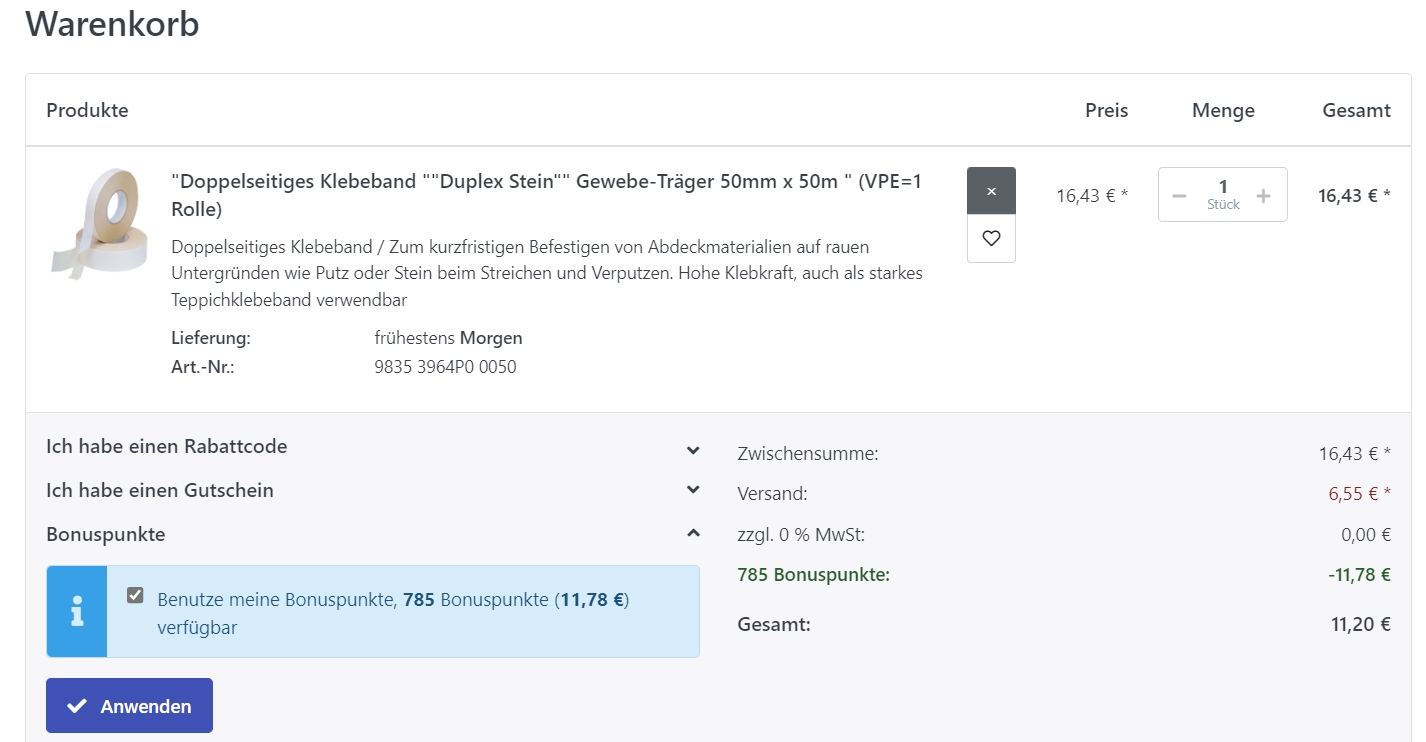Decrease quantity with the minus icon
The width and height of the screenshot is (1426, 742).
point(1179,196)
